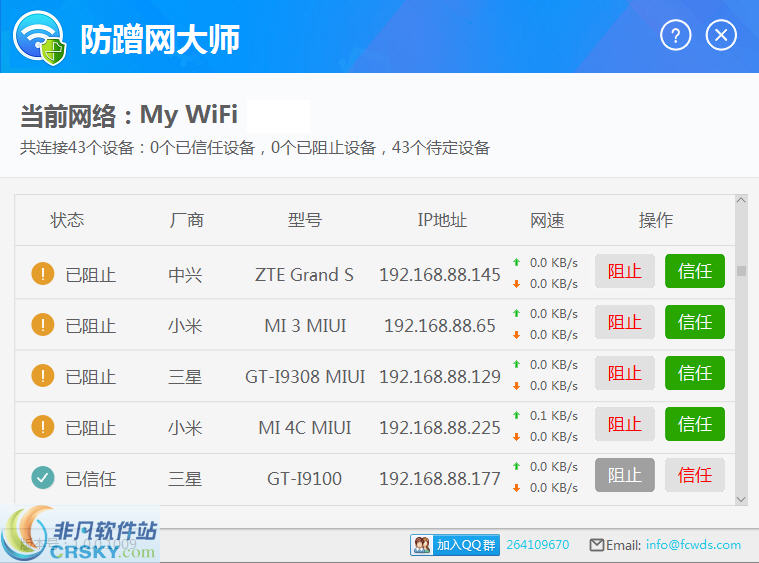Block the GT-I9100 device
The width and height of the screenshot is (759, 563).
point(624,475)
